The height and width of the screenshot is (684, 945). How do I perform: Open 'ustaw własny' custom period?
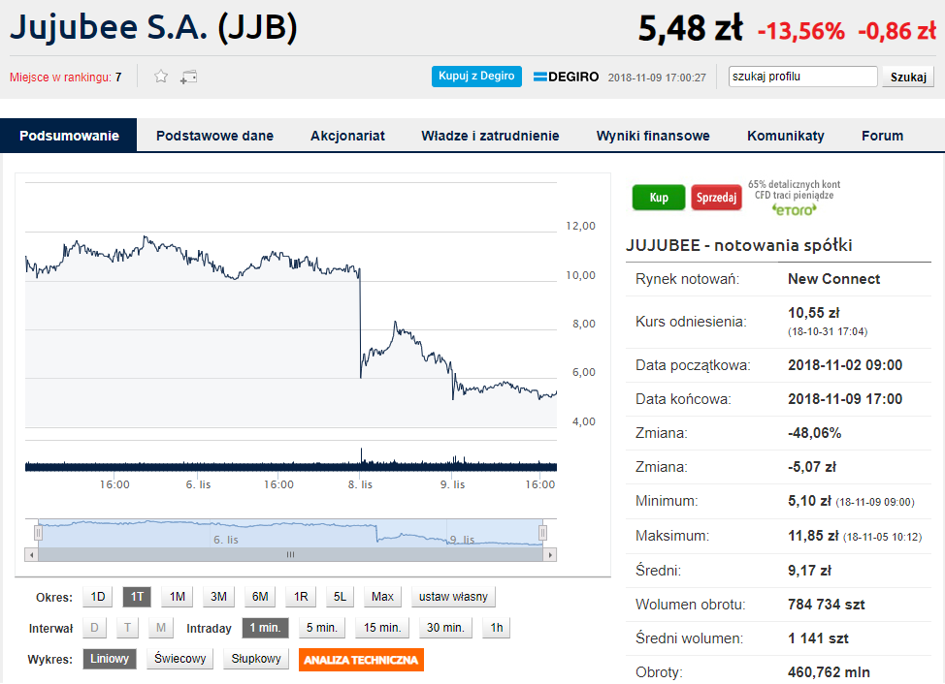coord(453,597)
